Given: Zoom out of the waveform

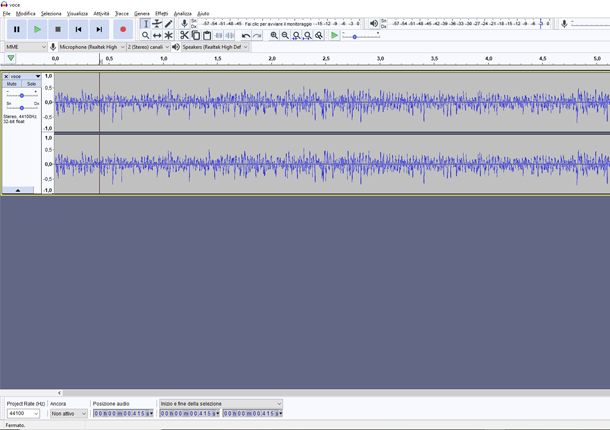Looking at the screenshot, I should click(x=285, y=35).
